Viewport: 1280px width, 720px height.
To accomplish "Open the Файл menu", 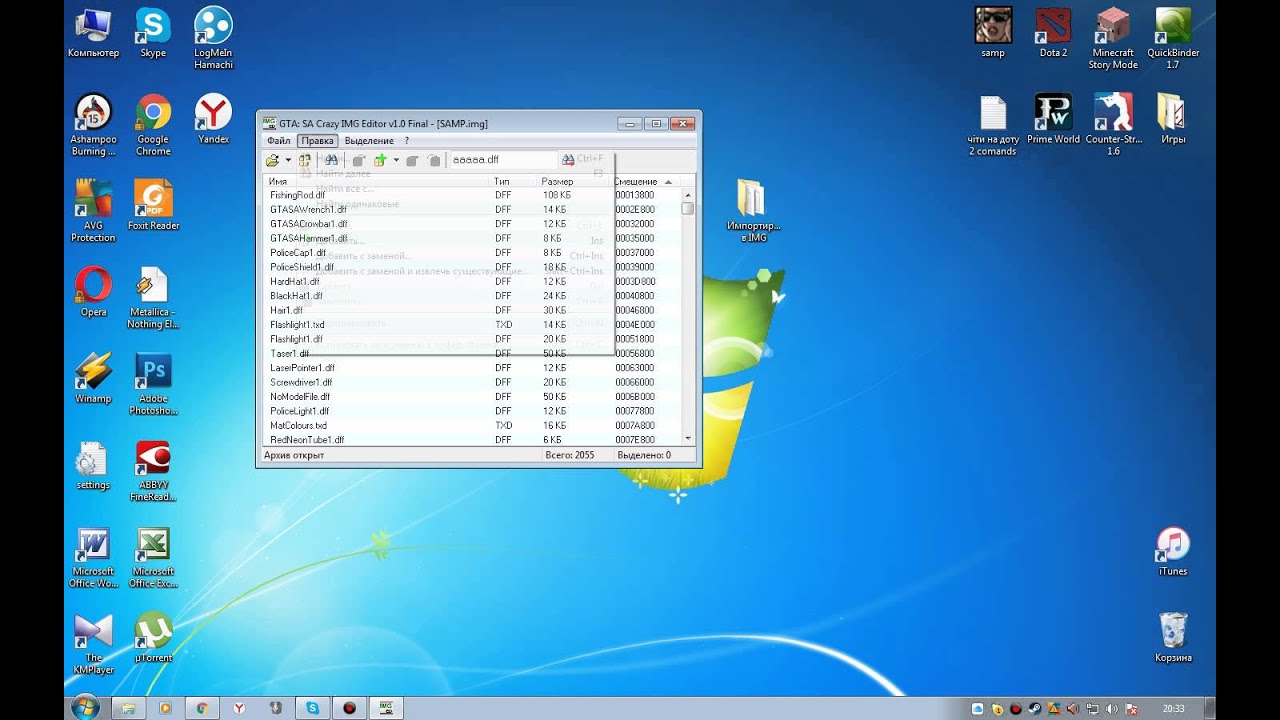I will click(279, 141).
